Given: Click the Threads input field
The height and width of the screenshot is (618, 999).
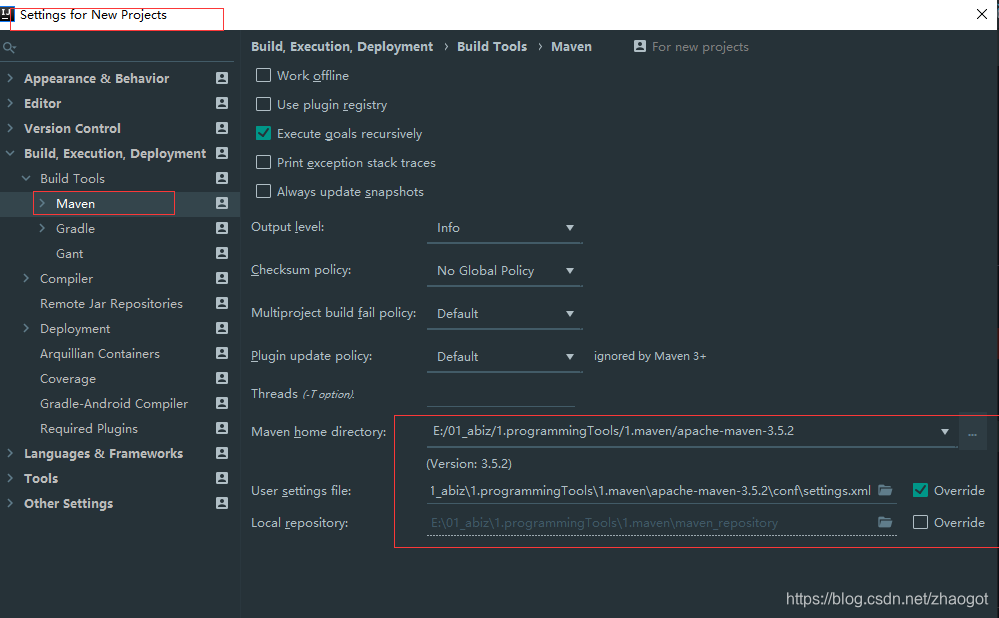Looking at the screenshot, I should pos(501,394).
